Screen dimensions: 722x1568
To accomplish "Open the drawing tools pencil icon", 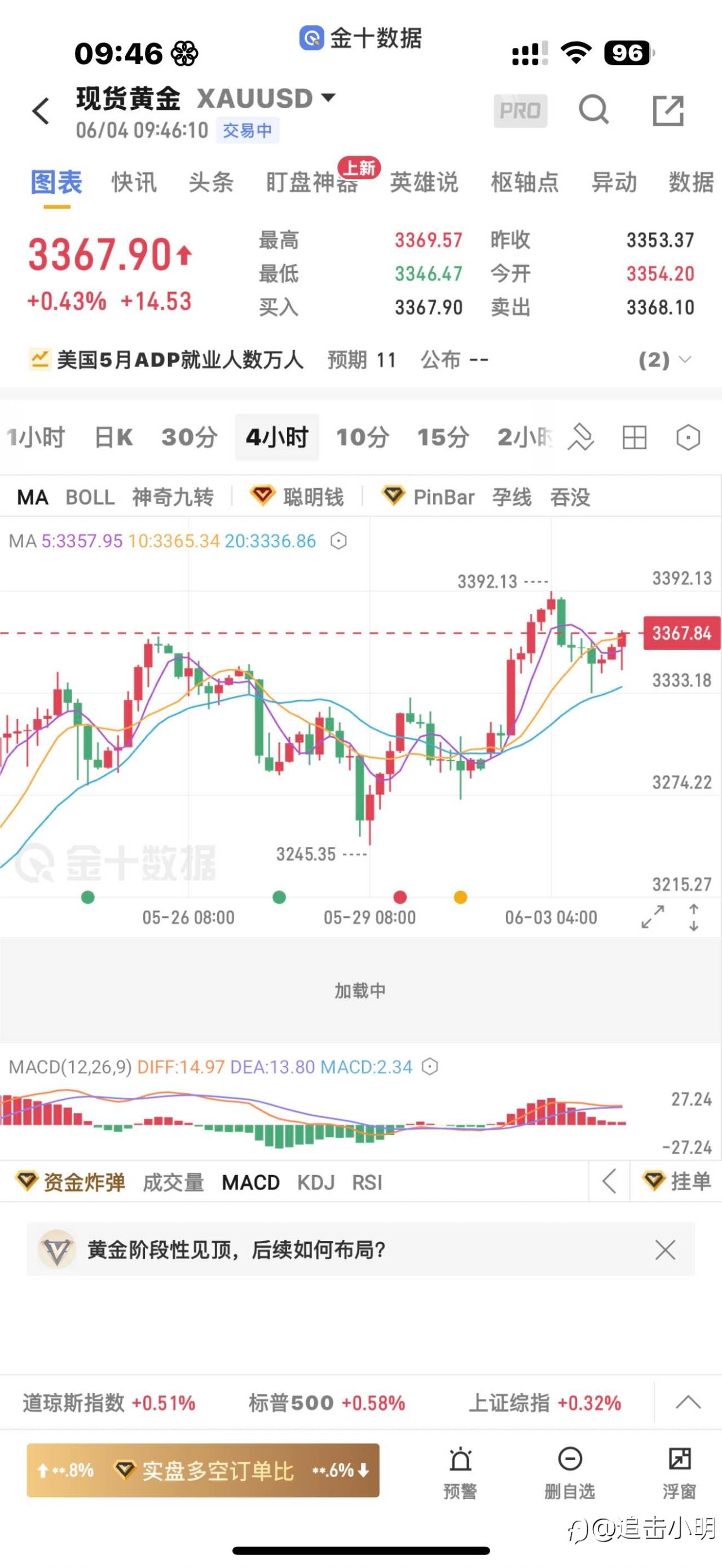I will [580, 437].
